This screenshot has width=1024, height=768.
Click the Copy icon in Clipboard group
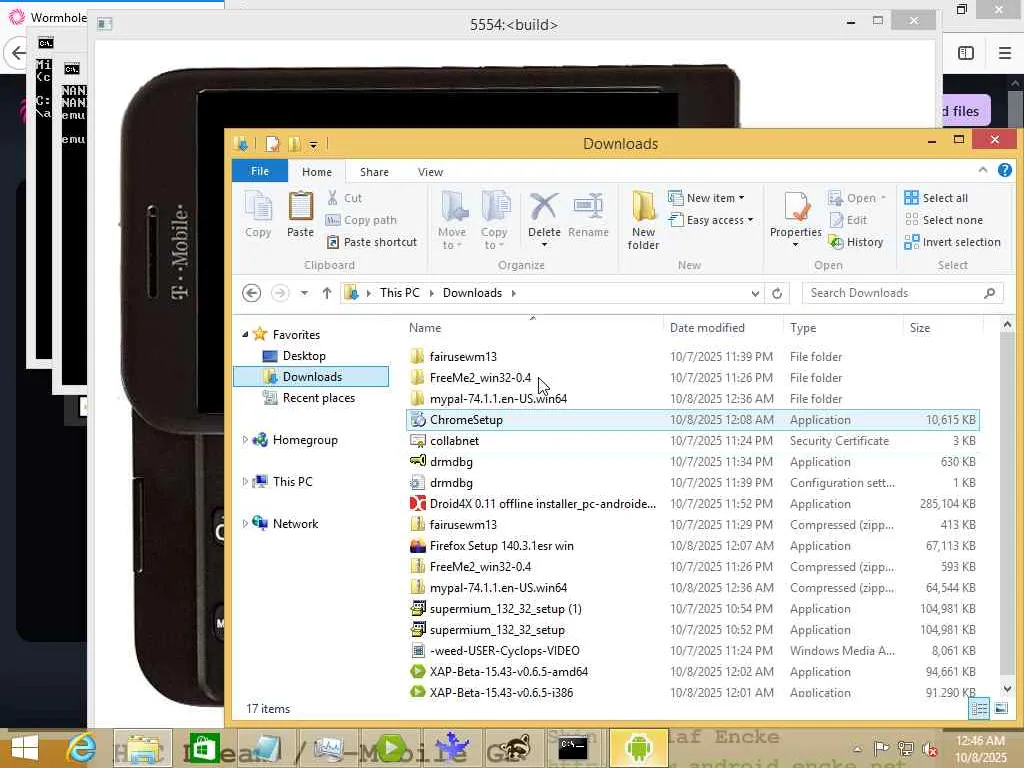coord(258,214)
